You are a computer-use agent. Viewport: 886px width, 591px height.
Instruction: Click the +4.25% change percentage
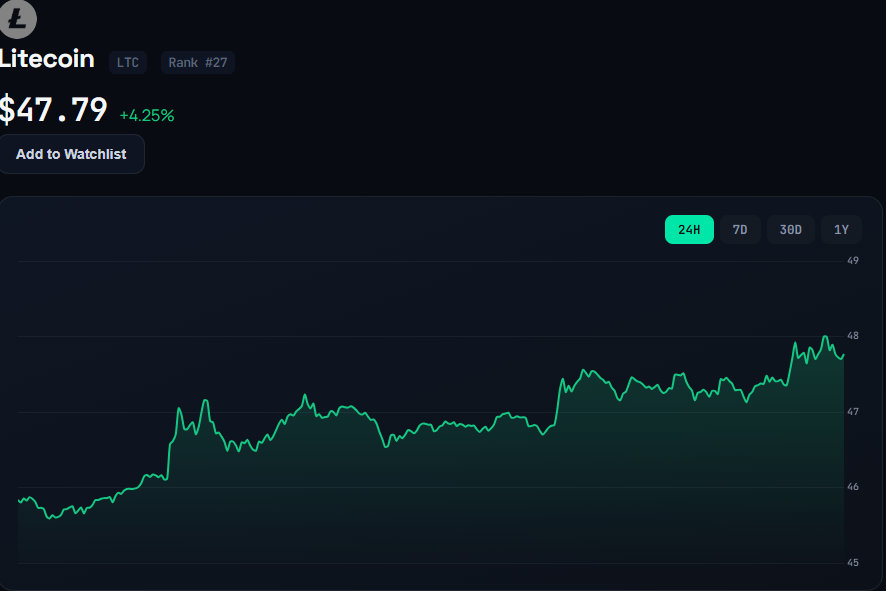click(147, 115)
